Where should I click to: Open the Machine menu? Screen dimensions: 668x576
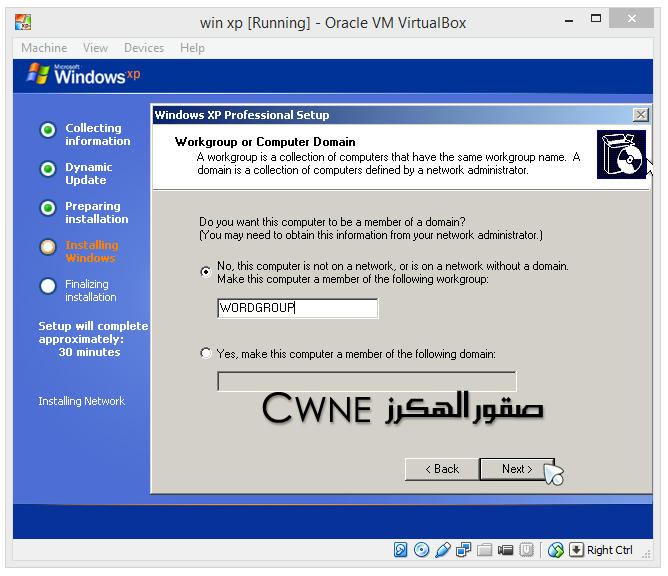(44, 48)
